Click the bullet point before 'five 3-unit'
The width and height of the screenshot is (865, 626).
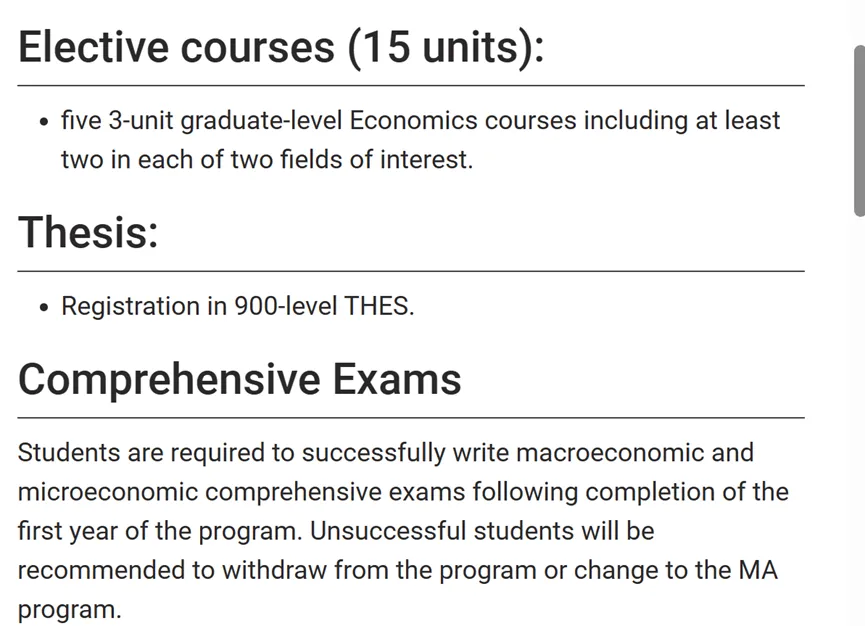tap(45, 122)
